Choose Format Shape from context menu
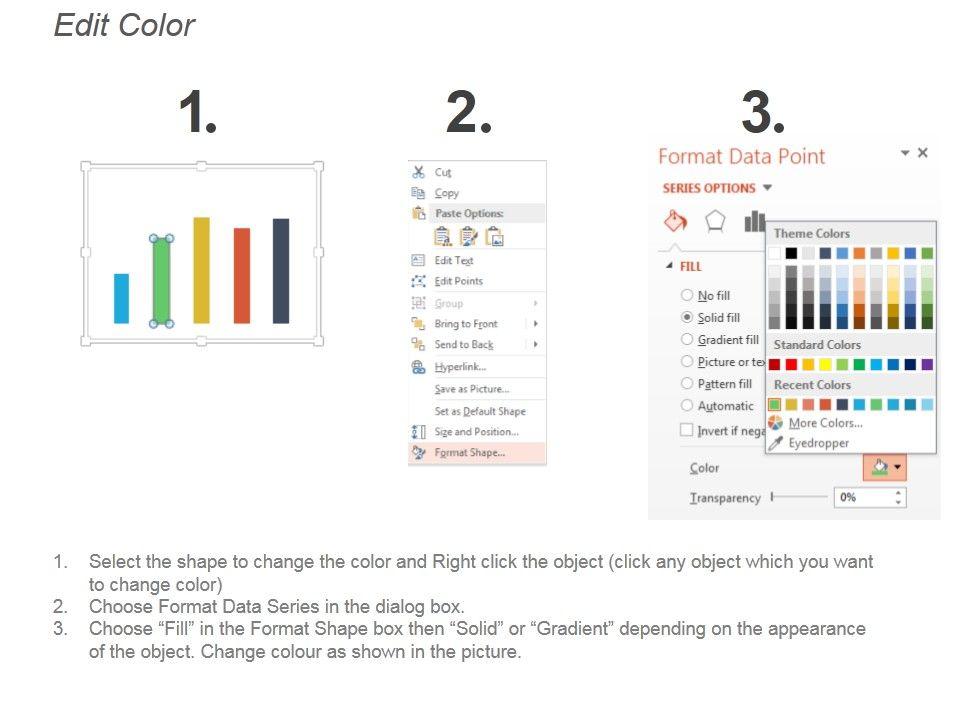 click(x=470, y=453)
